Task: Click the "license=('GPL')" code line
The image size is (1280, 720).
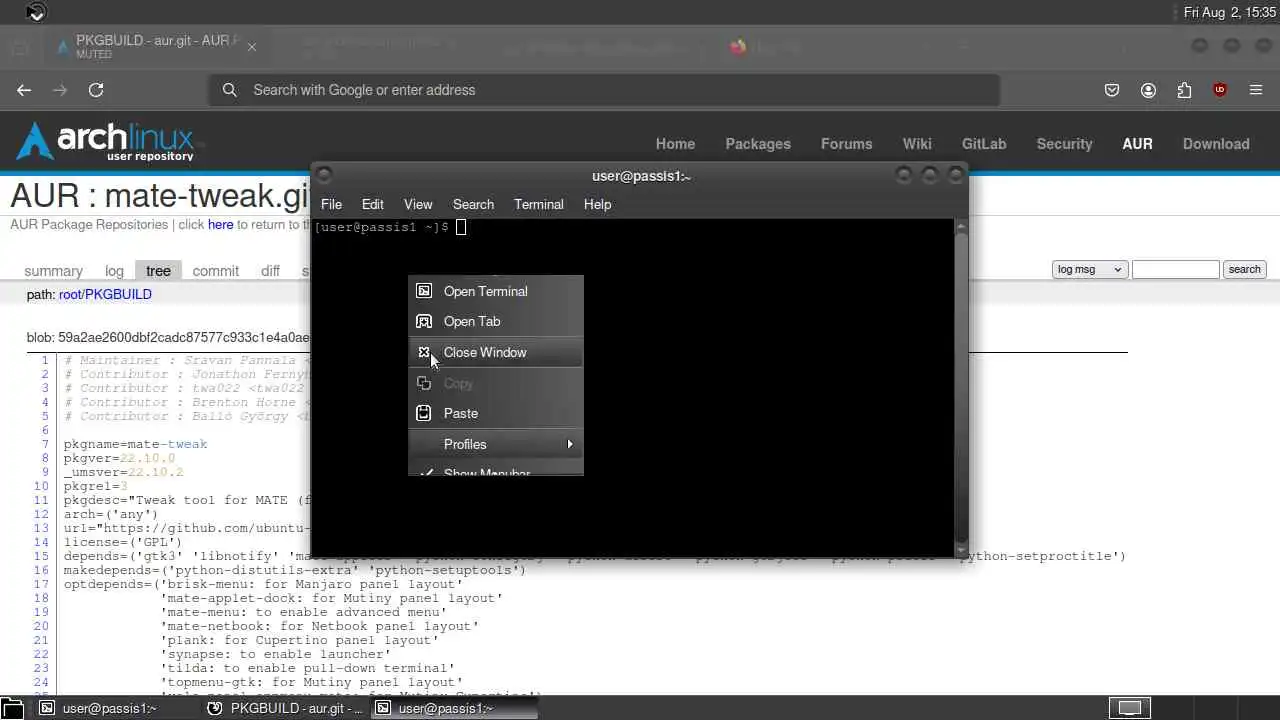Action: click(123, 542)
